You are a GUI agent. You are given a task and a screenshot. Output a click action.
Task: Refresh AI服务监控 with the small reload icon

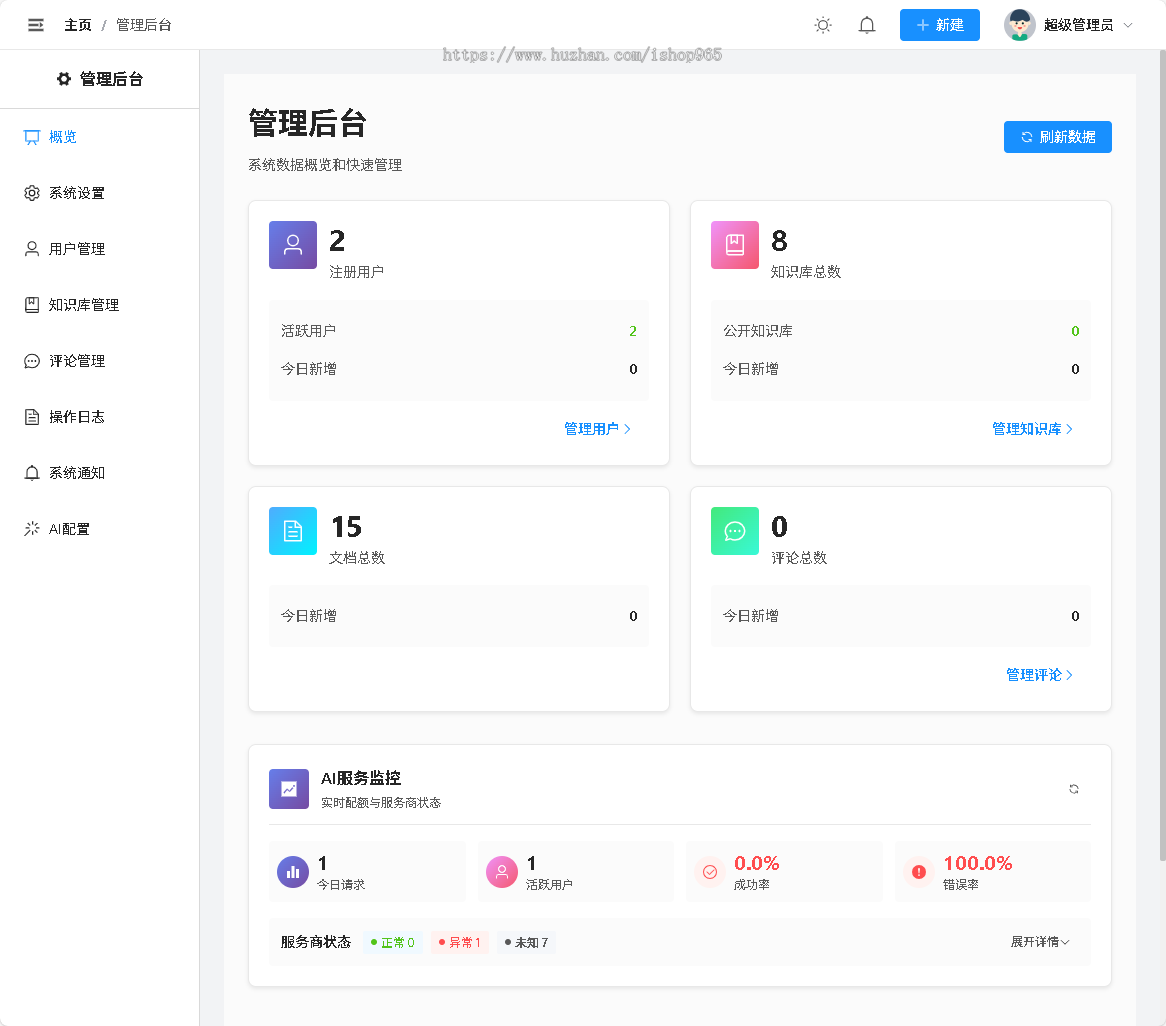pyautogui.click(x=1074, y=789)
